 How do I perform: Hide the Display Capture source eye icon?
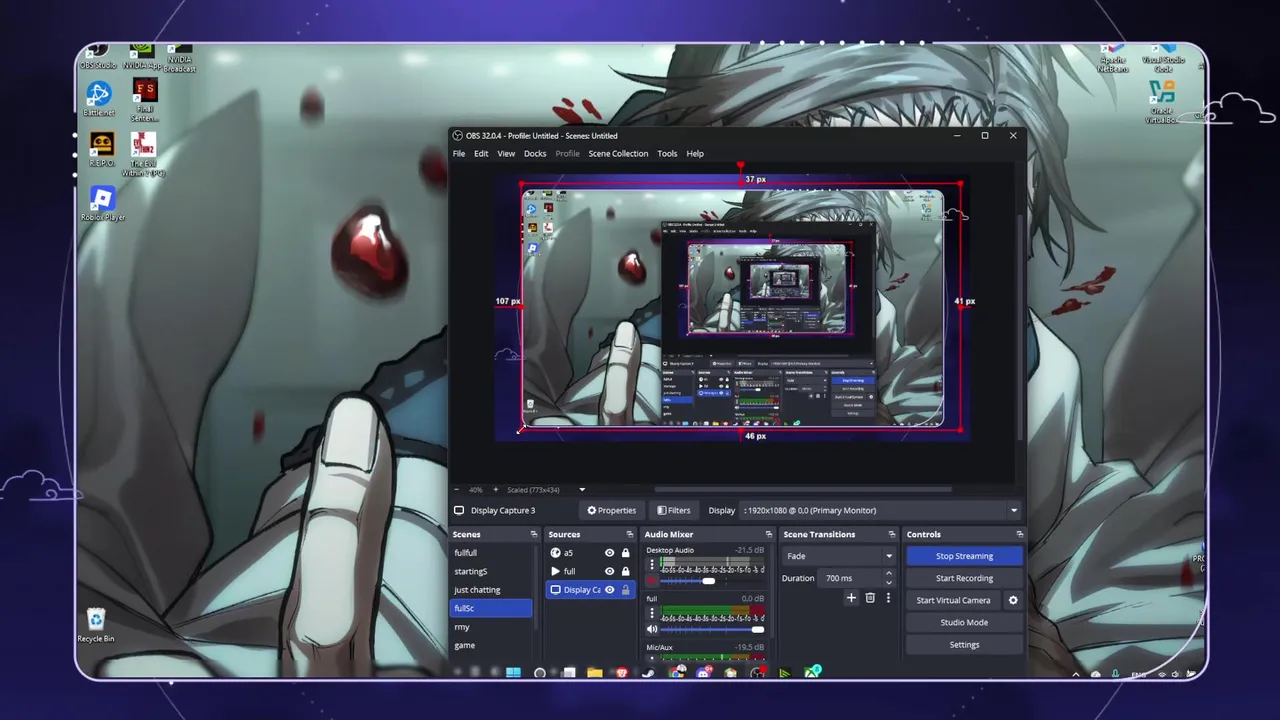(x=609, y=590)
